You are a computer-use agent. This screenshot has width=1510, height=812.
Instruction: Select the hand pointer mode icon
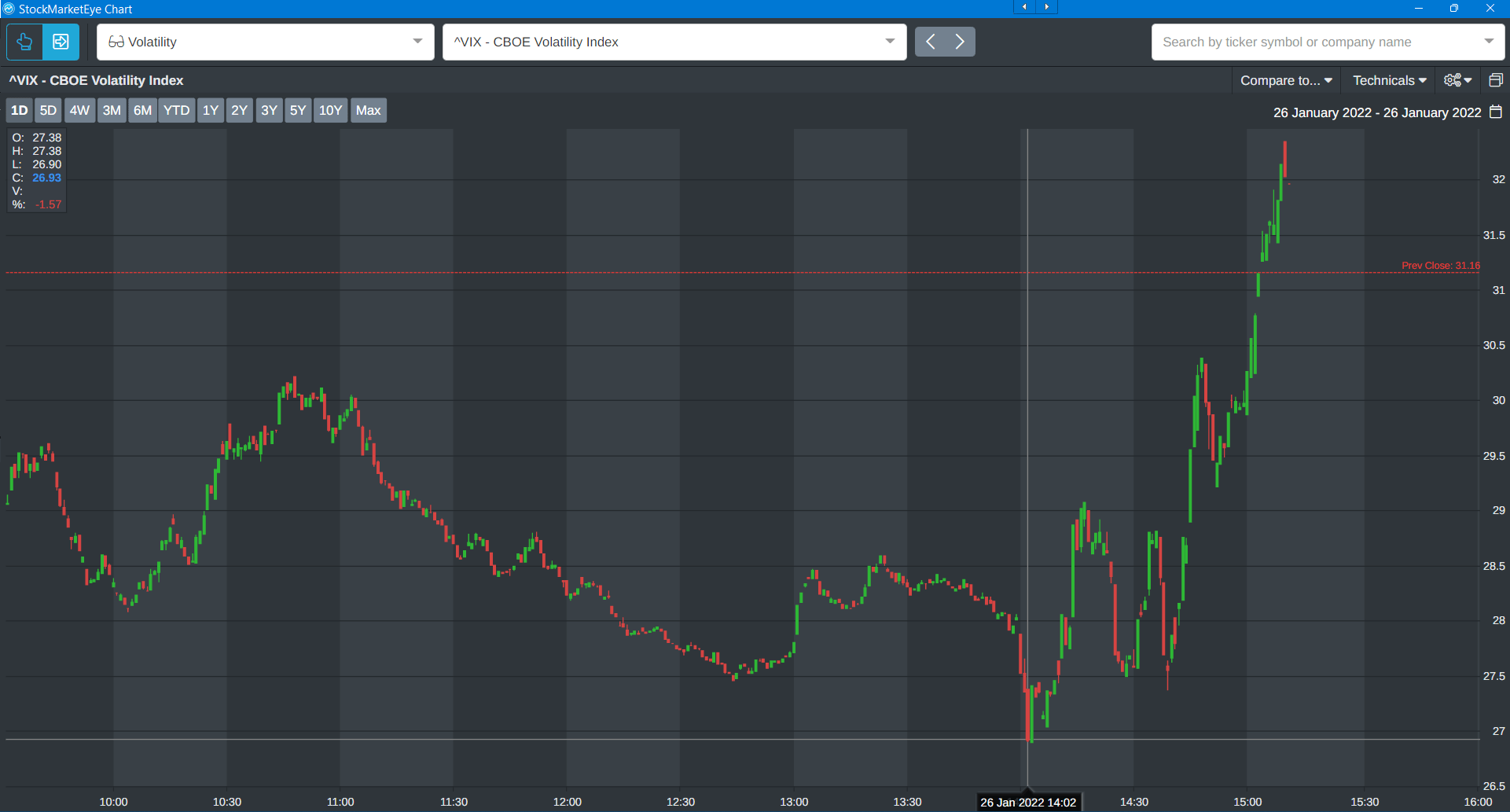[25, 42]
